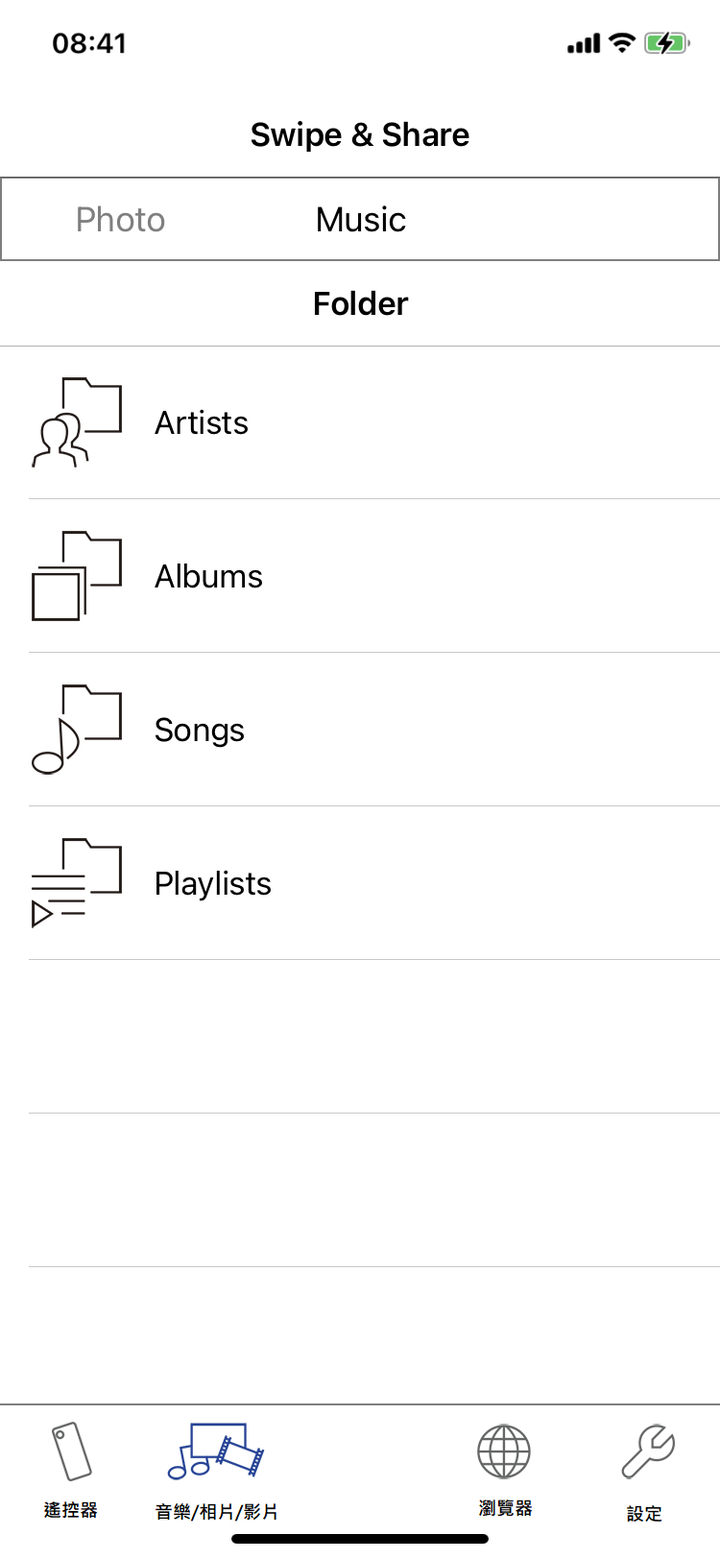Tap the 音樂/相片/影片 label
Viewport: 720px width, 1559px height.
(x=216, y=1512)
